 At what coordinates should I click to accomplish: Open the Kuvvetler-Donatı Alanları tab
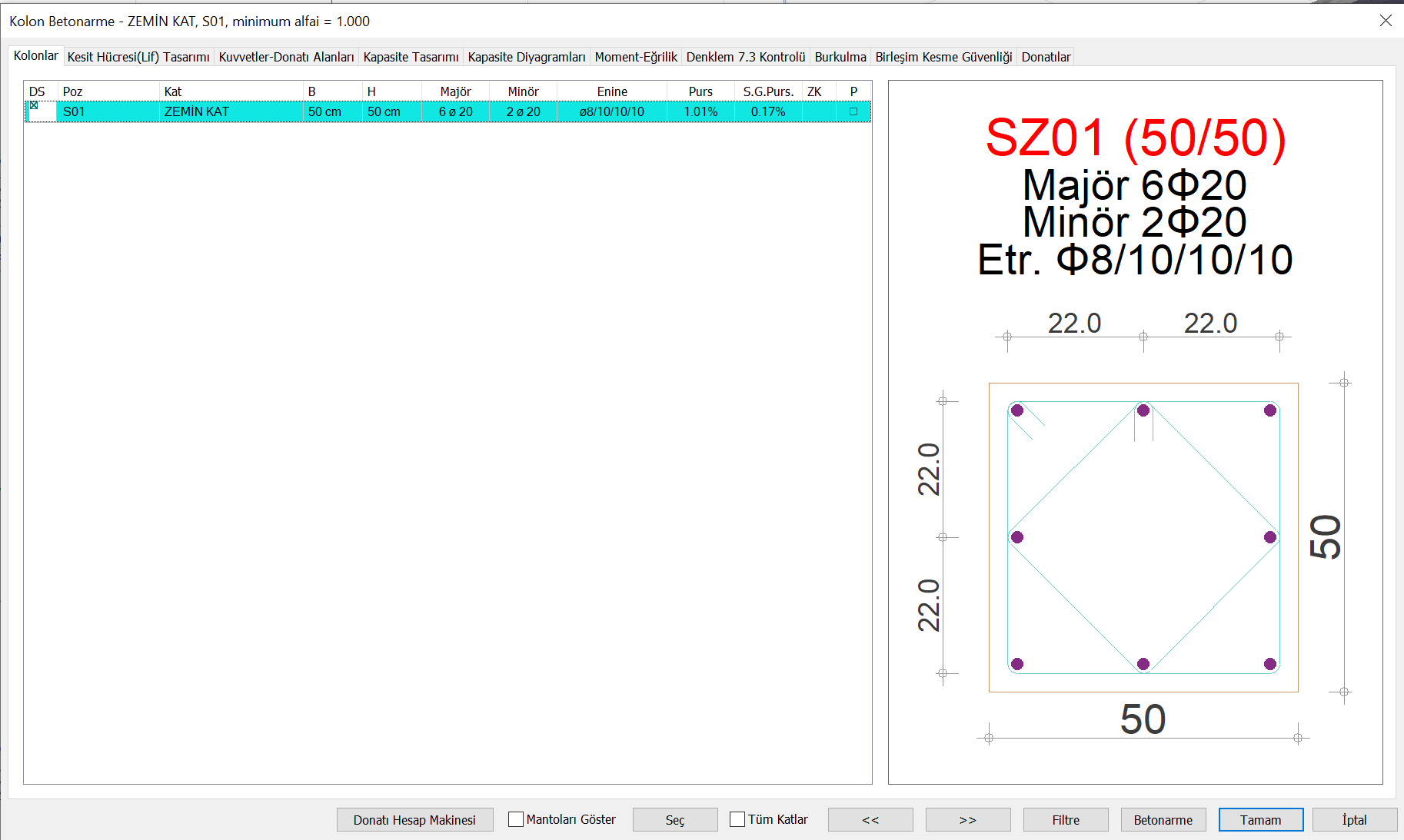(286, 57)
